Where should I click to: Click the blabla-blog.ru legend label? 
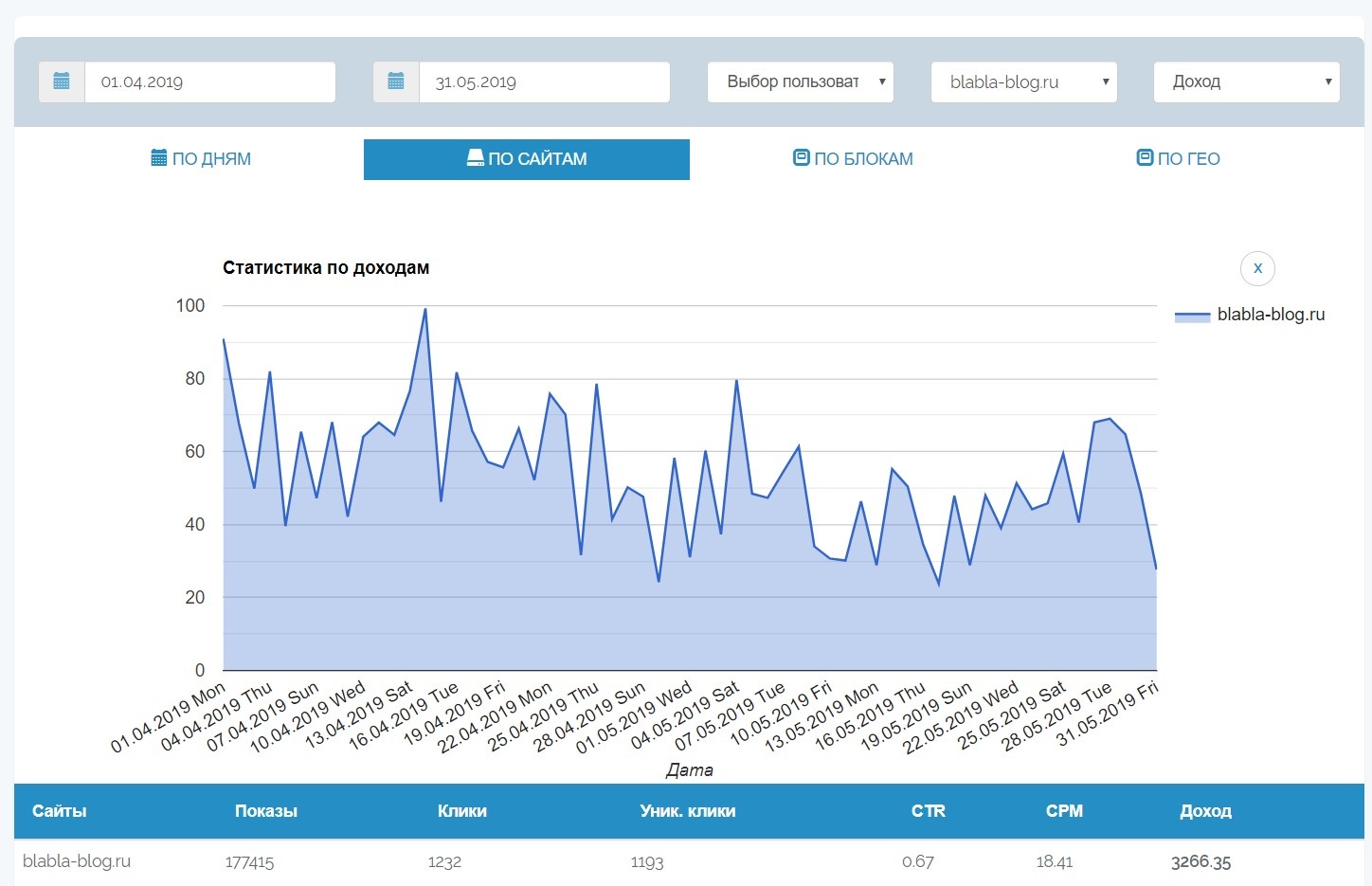tap(1271, 315)
